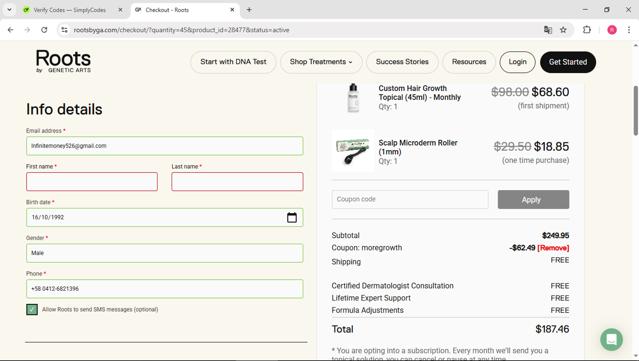
Task: Open the Chrome profile avatar
Action: point(612,30)
